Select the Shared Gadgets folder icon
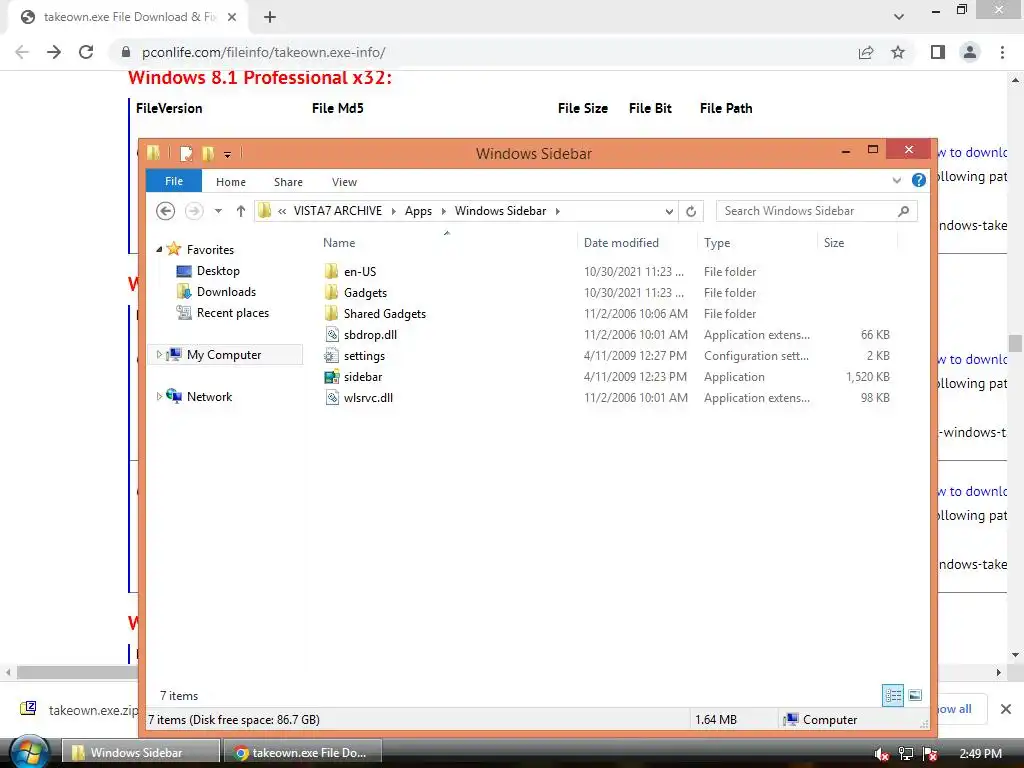Image resolution: width=1024 pixels, height=768 pixels. click(332, 313)
